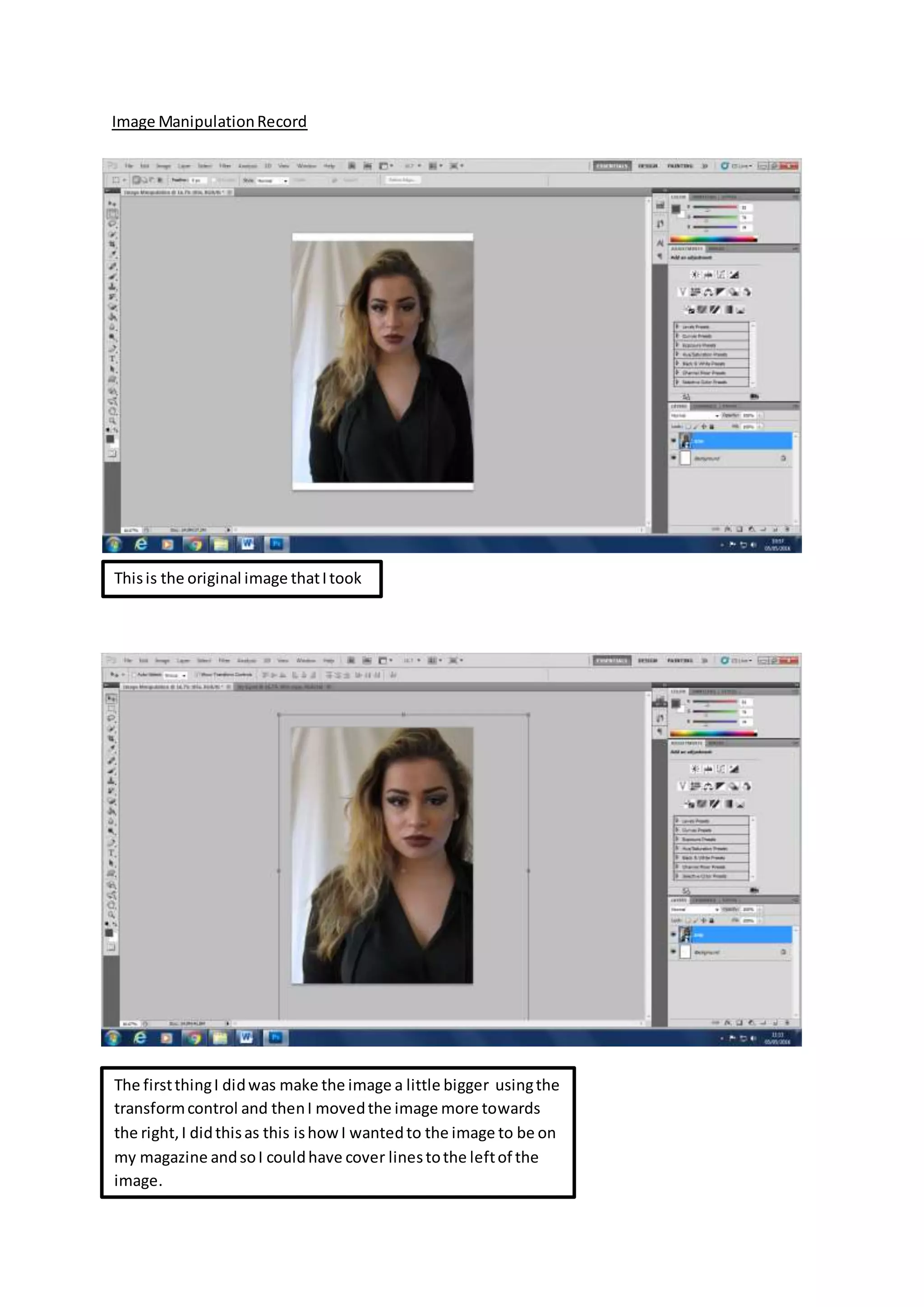924x1307 pixels.
Task: Open layer blend mode dropdown in first screenshot
Action: (x=695, y=416)
